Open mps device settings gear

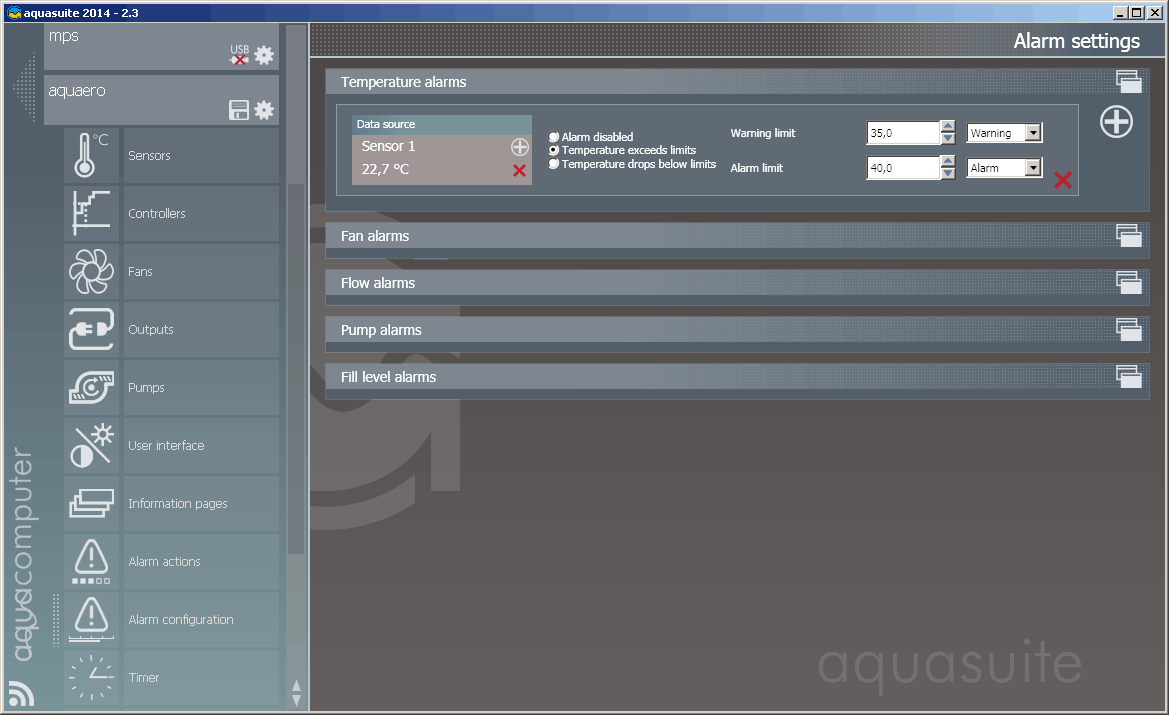click(x=264, y=55)
